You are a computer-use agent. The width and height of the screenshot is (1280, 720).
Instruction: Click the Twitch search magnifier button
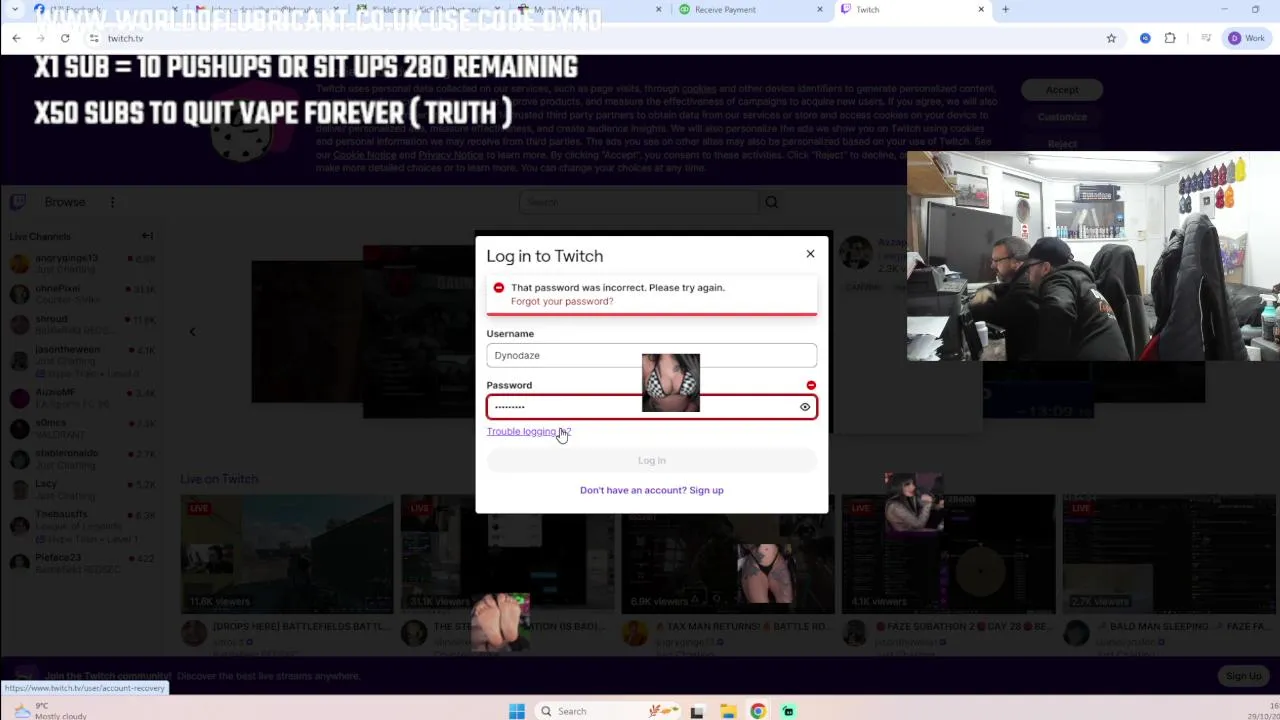(771, 202)
